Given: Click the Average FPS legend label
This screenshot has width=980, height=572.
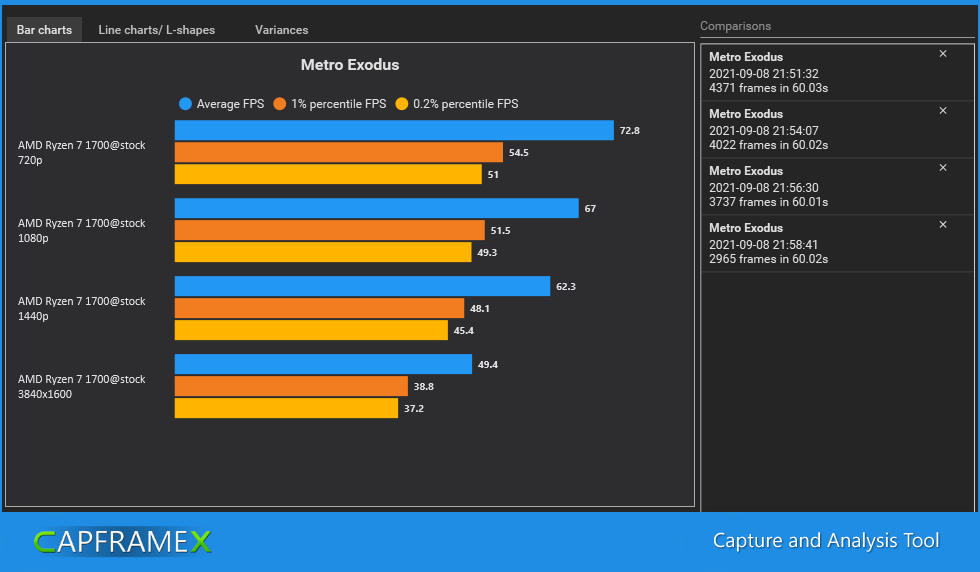Looking at the screenshot, I should (230, 104).
